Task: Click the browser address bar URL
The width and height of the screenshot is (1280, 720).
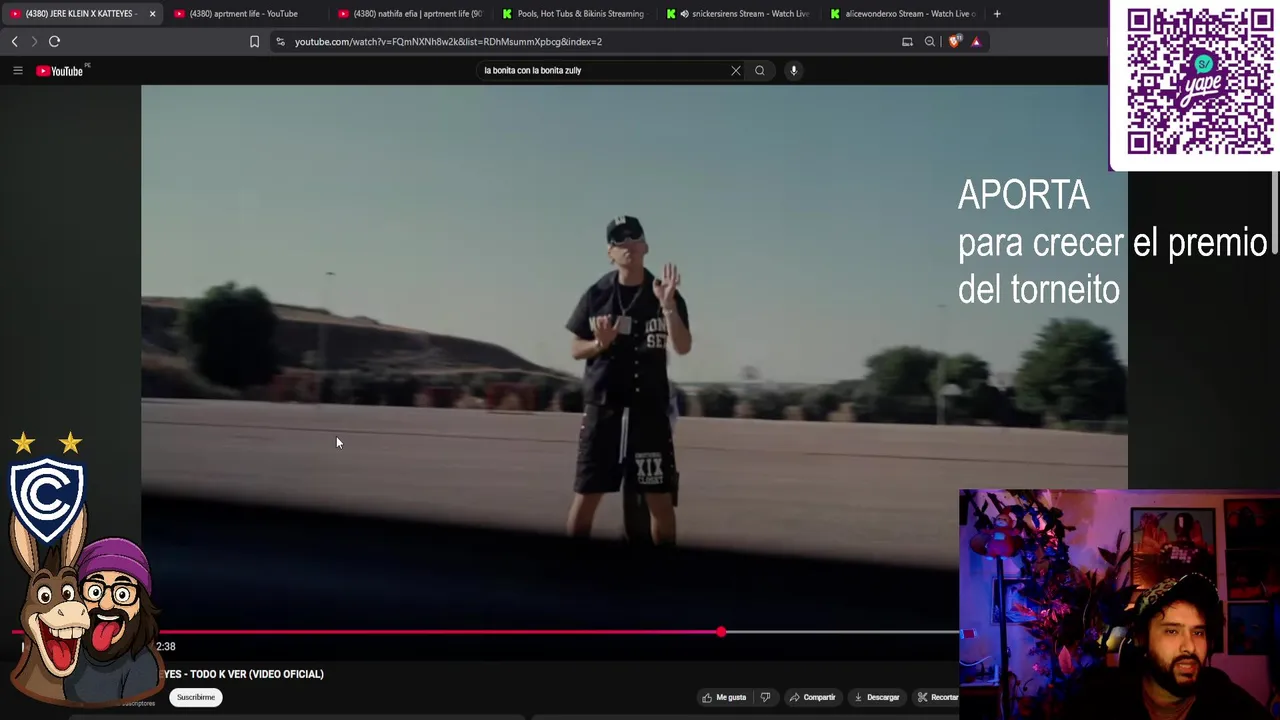Action: pos(448,41)
